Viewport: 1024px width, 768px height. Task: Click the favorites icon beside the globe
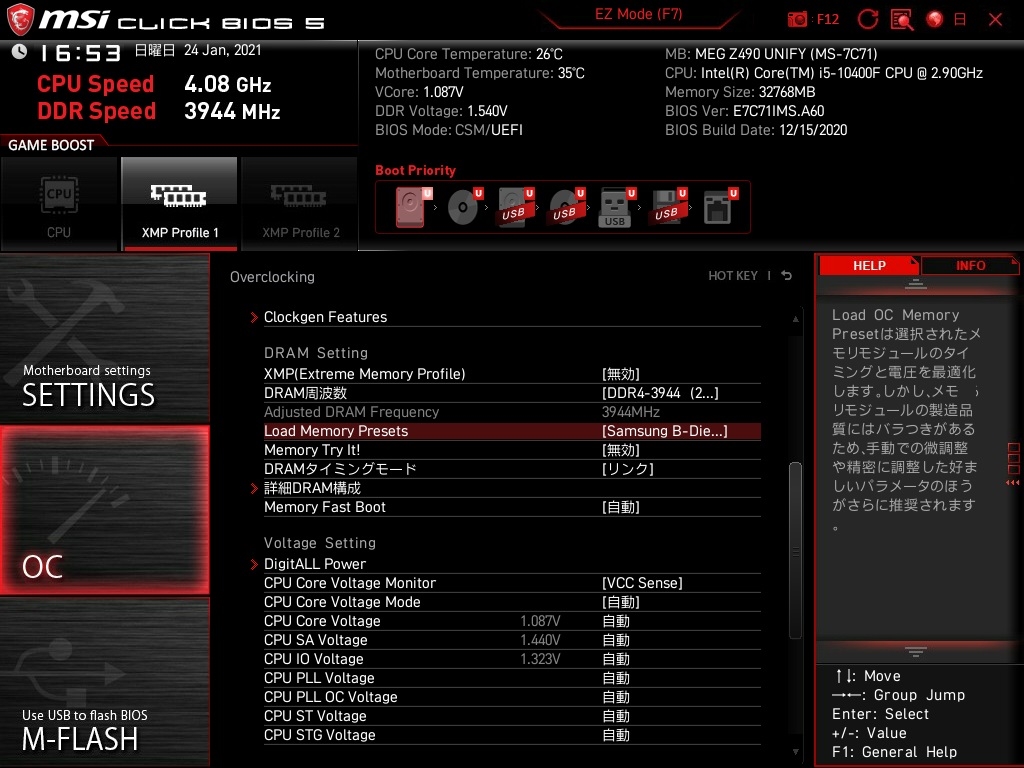click(959, 19)
